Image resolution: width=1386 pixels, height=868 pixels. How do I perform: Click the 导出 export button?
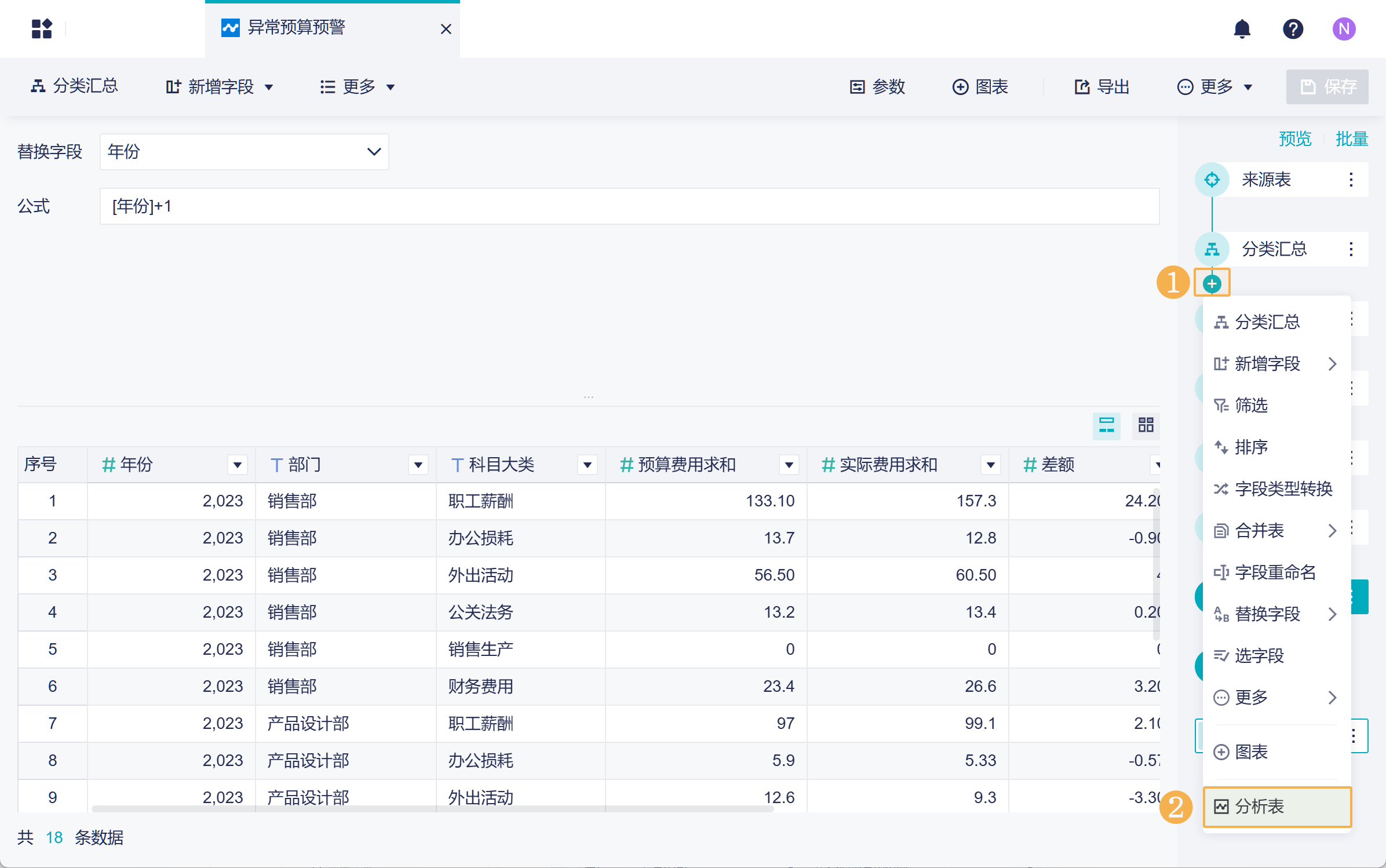1101,87
